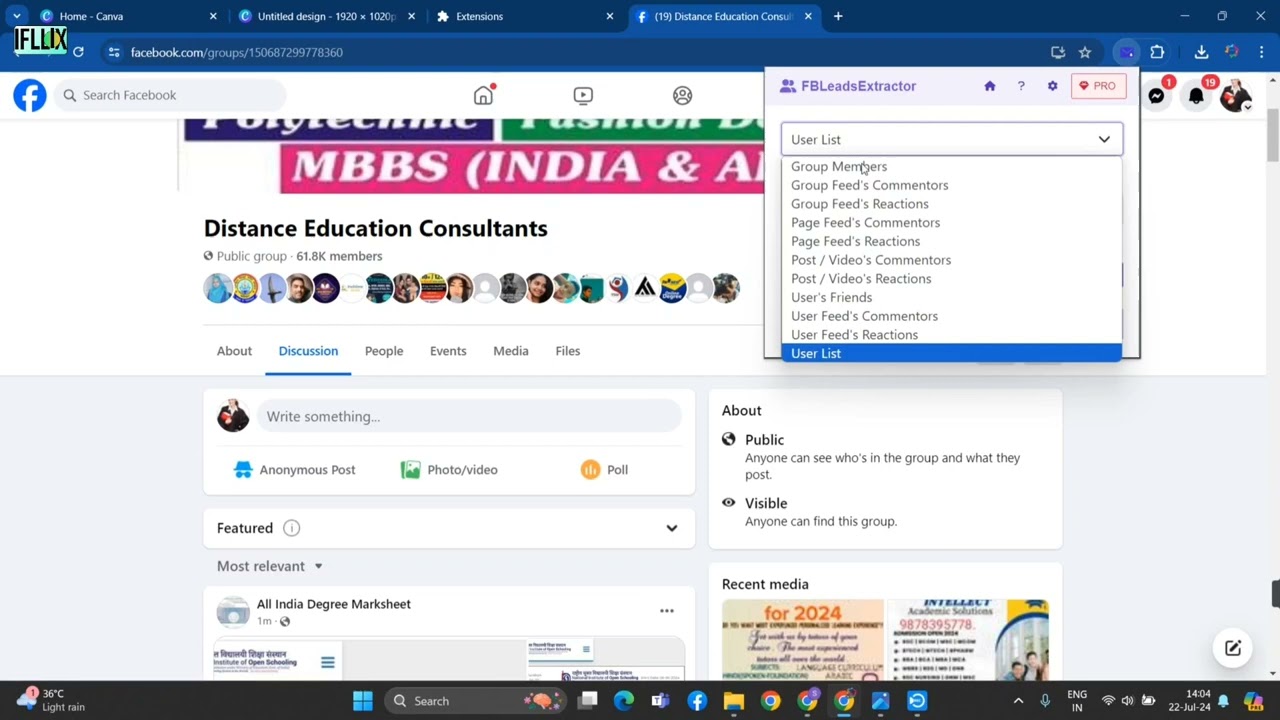Switch to the About tab
1280x720 pixels.
tap(234, 351)
